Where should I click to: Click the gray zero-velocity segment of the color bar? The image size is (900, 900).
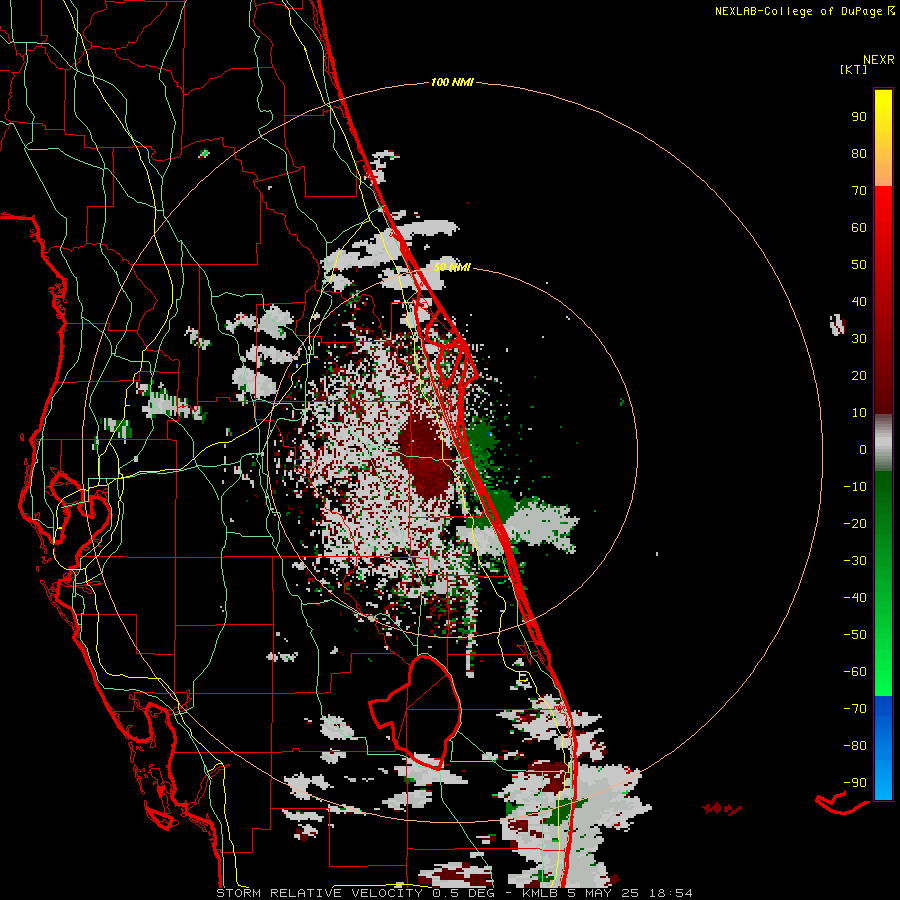(x=883, y=443)
